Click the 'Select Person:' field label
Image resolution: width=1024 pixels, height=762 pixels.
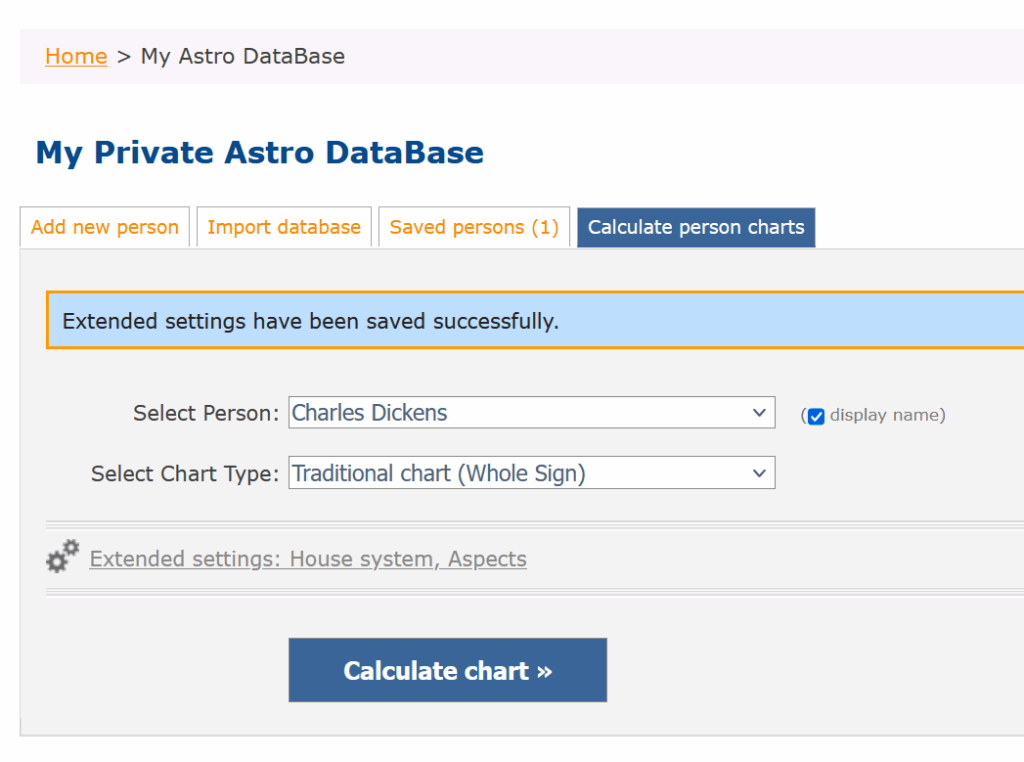(206, 413)
